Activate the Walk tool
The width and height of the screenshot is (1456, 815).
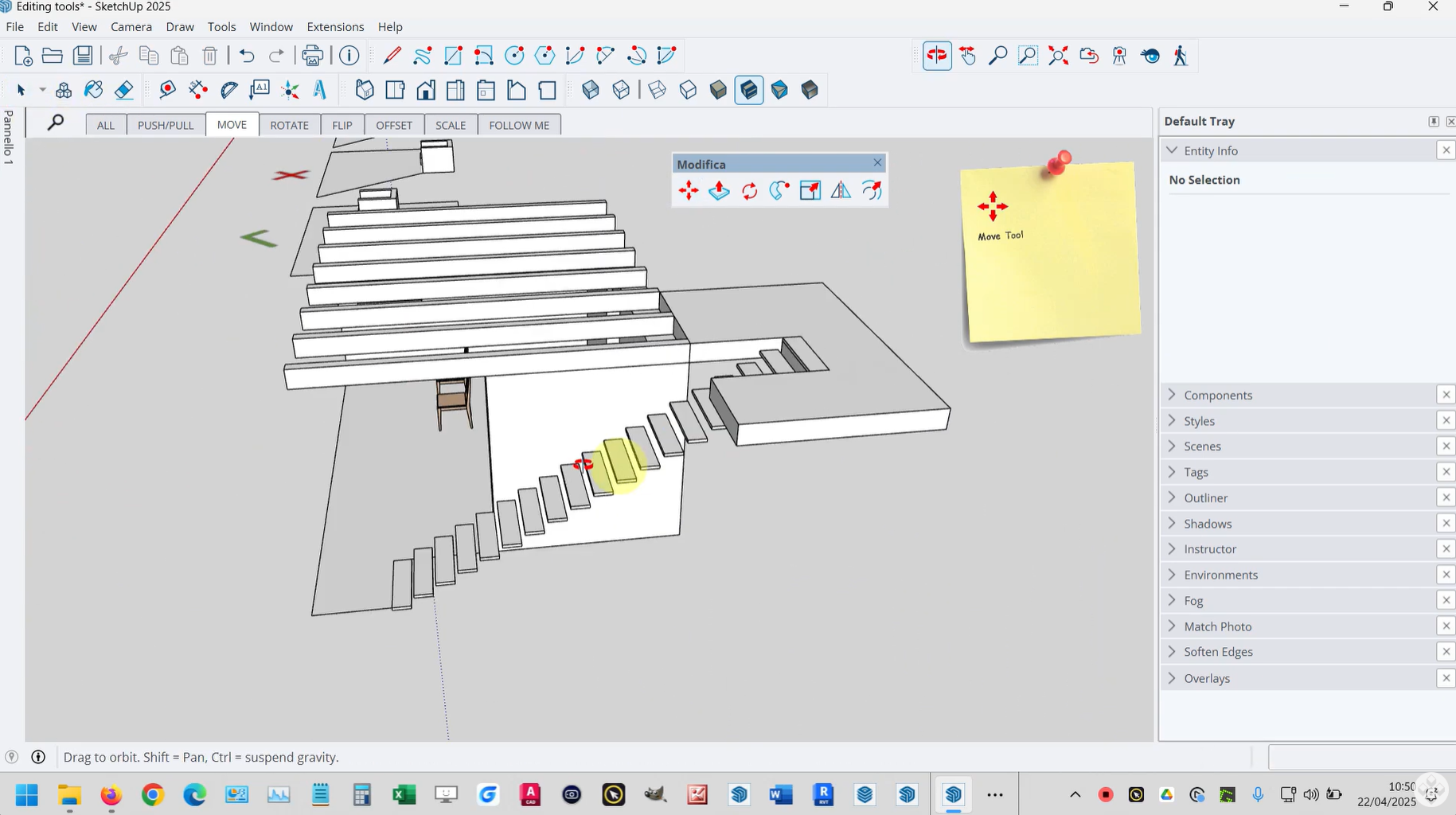(1181, 56)
